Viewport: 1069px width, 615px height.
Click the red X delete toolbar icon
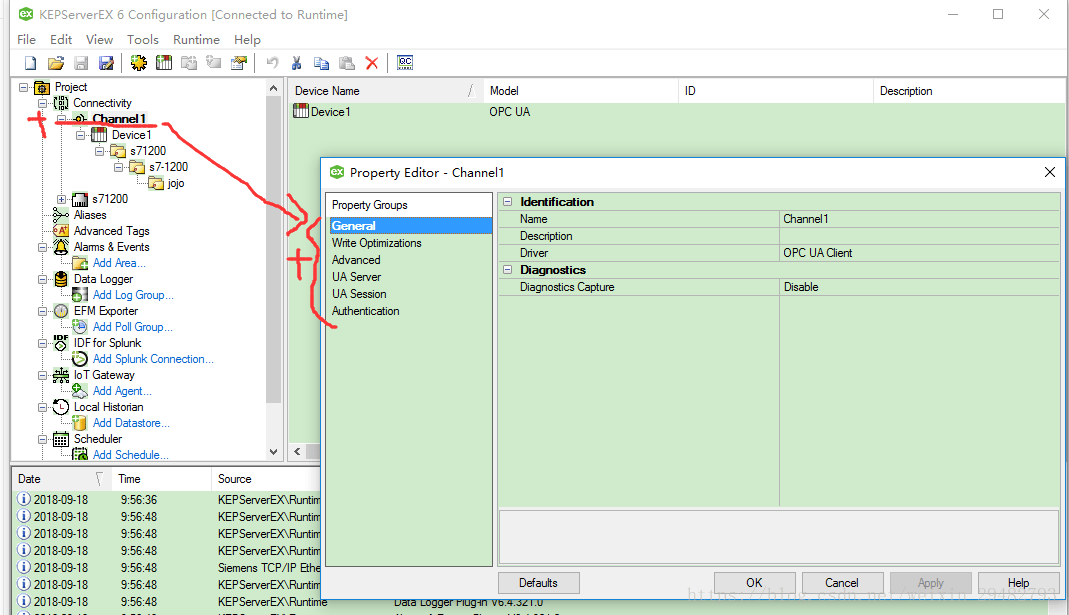pos(372,62)
